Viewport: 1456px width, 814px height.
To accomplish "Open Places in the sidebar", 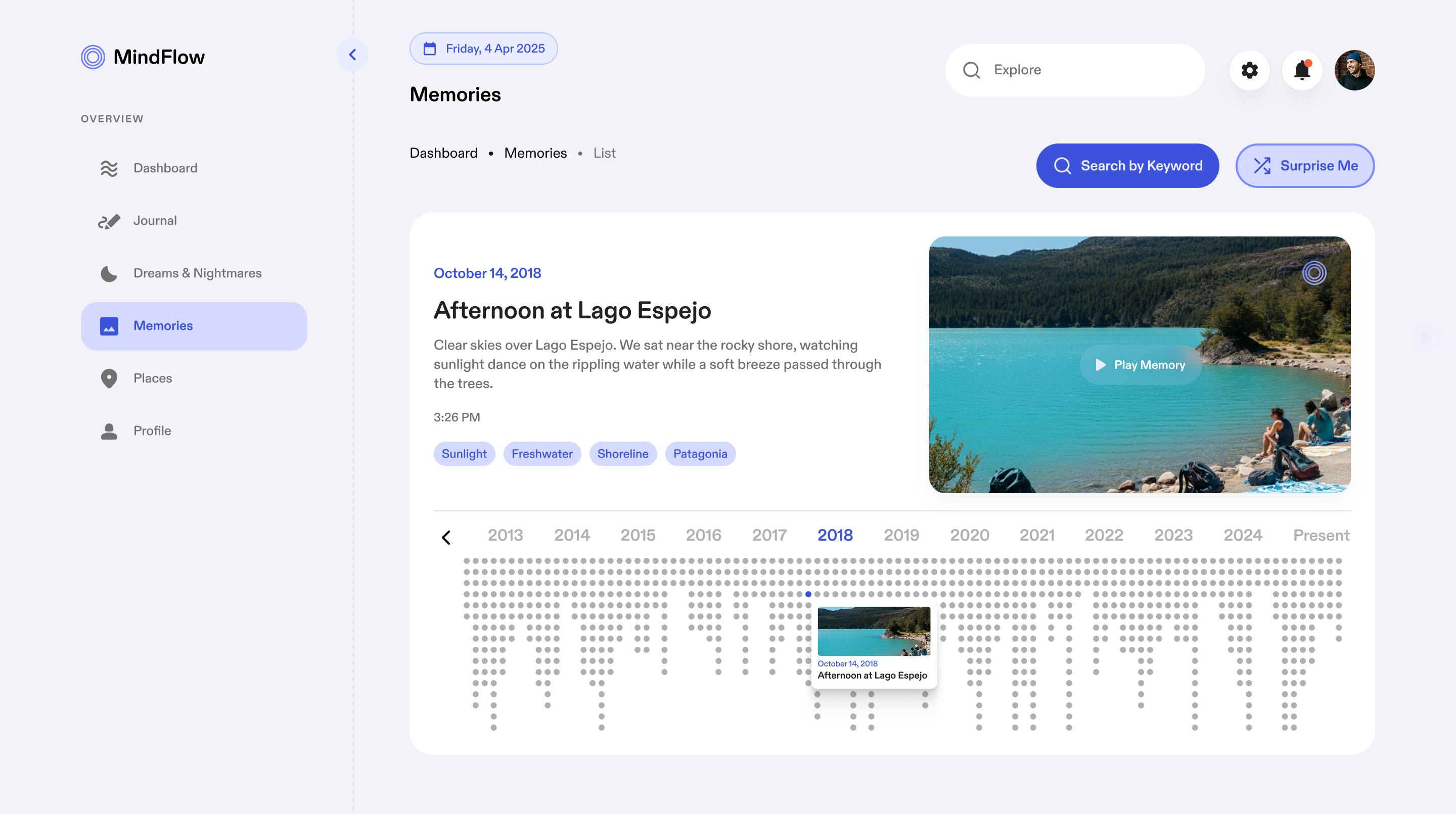I will (x=194, y=378).
